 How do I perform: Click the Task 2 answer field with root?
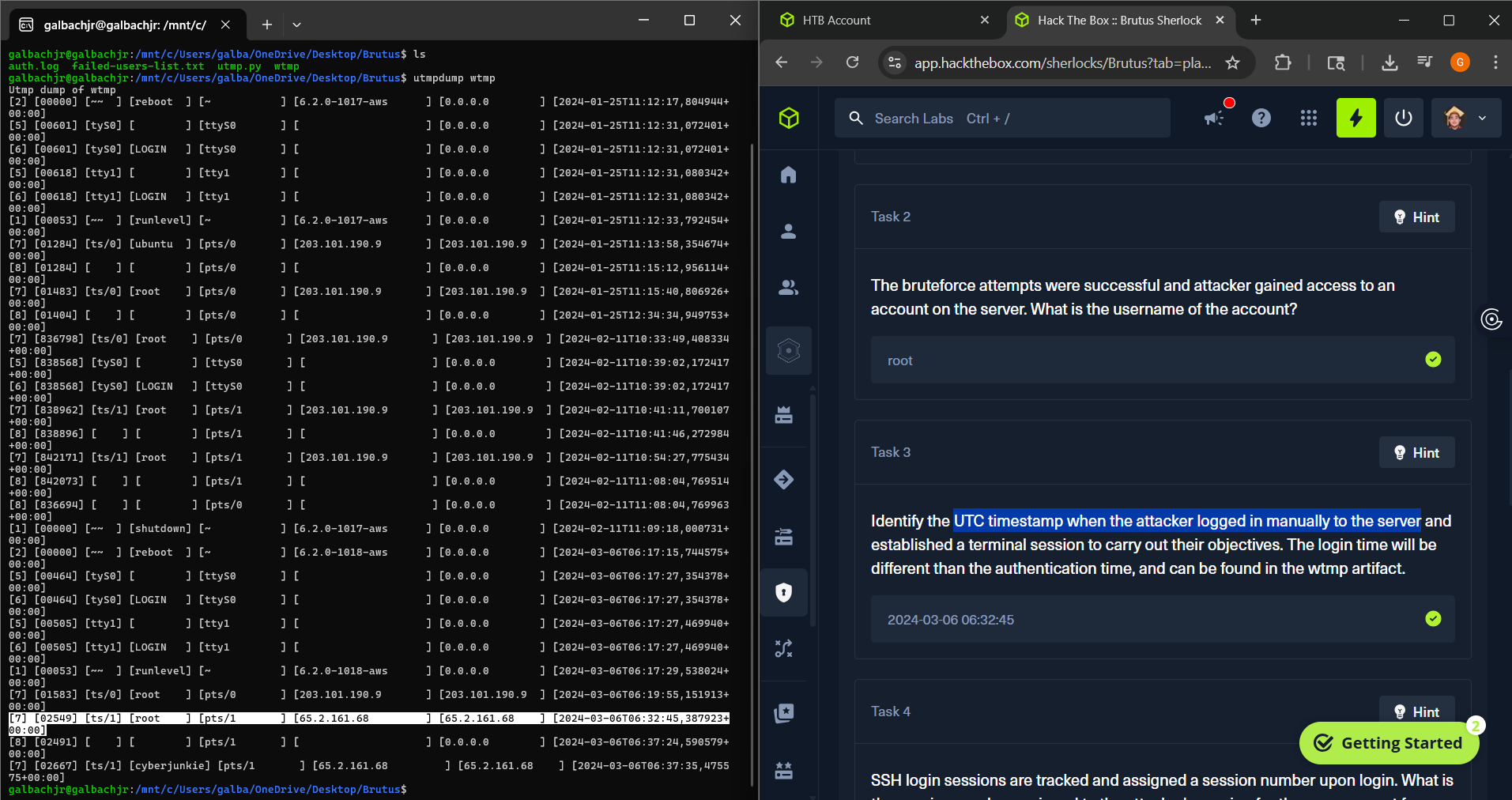[1162, 360]
